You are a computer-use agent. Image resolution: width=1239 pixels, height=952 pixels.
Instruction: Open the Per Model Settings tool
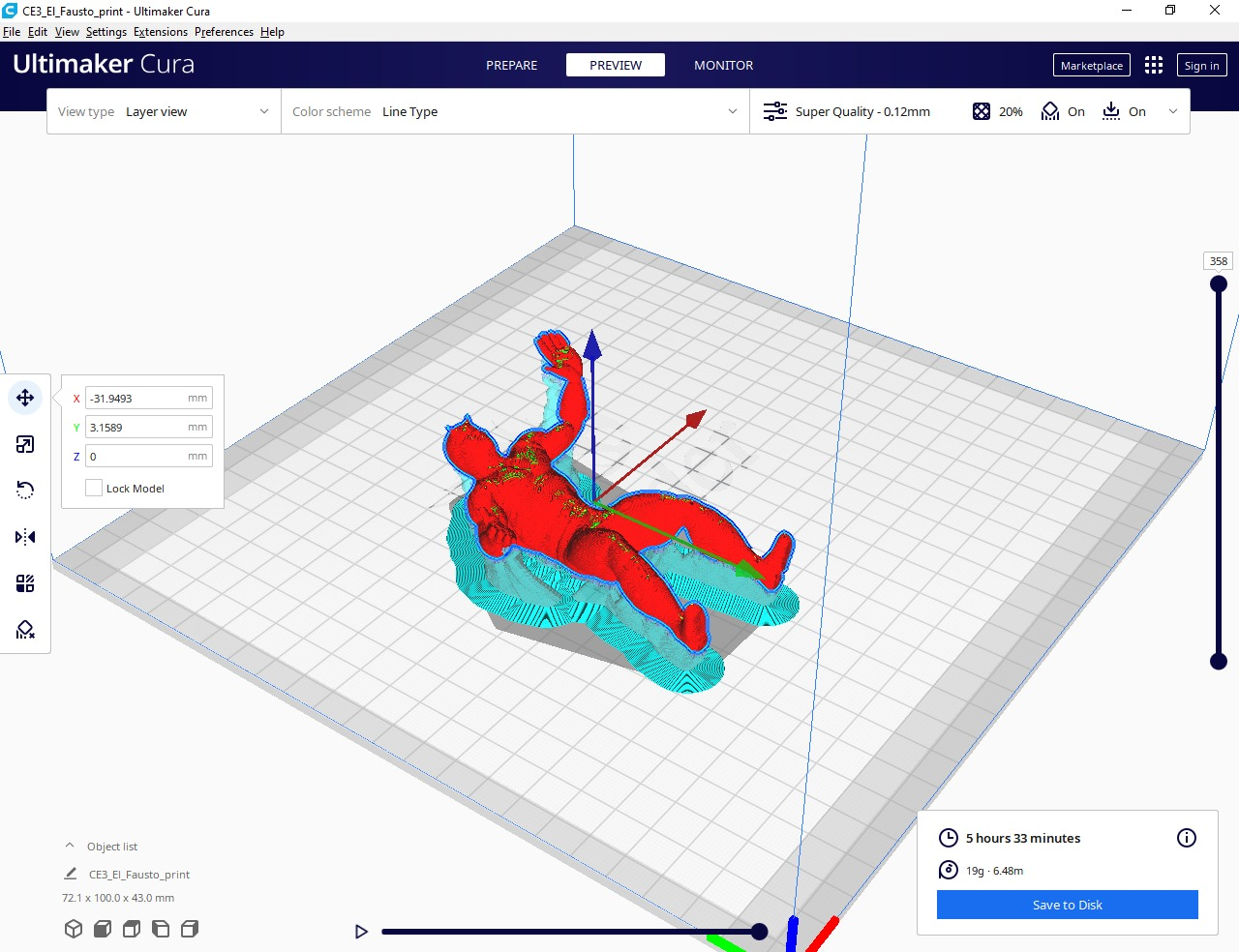click(25, 583)
